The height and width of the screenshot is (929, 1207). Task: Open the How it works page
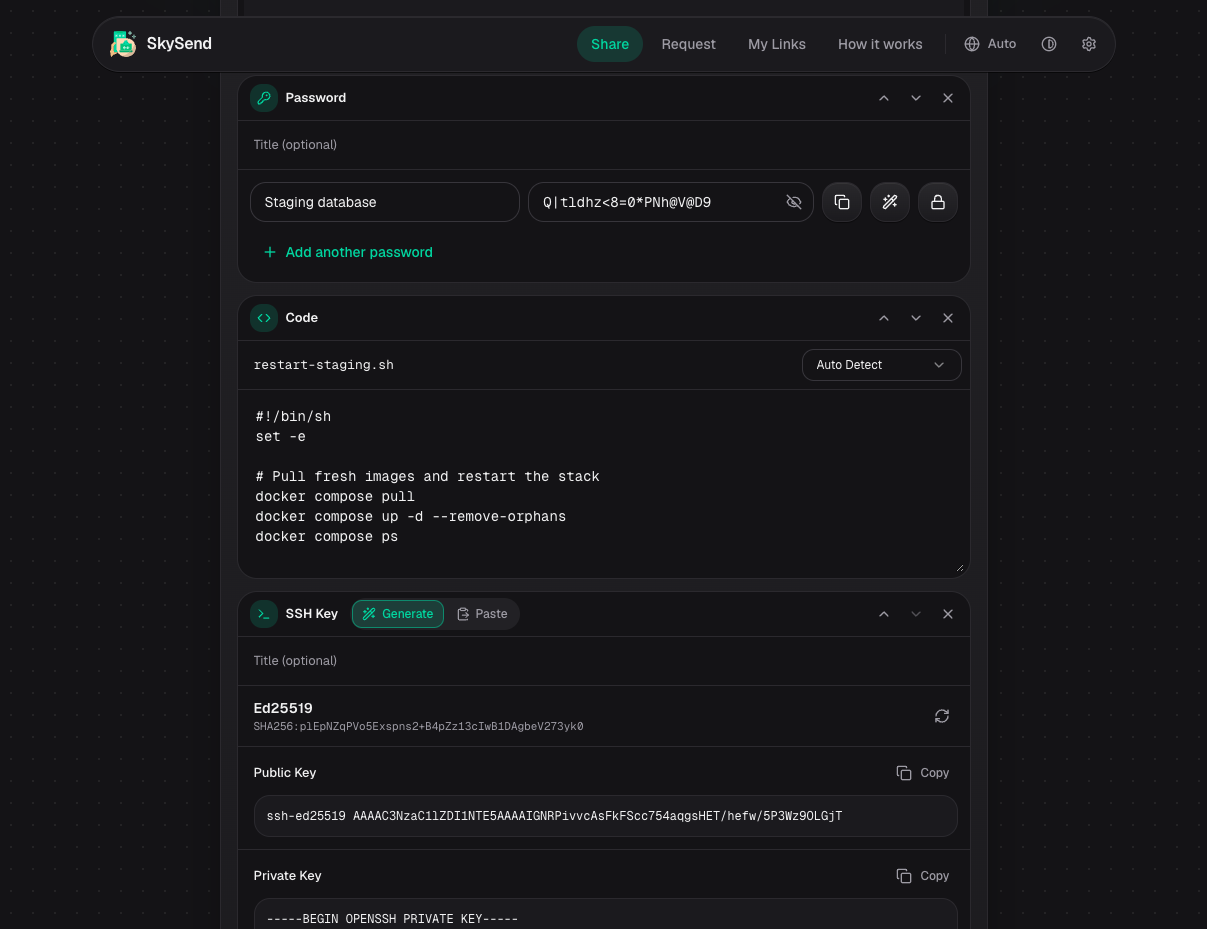(x=880, y=44)
